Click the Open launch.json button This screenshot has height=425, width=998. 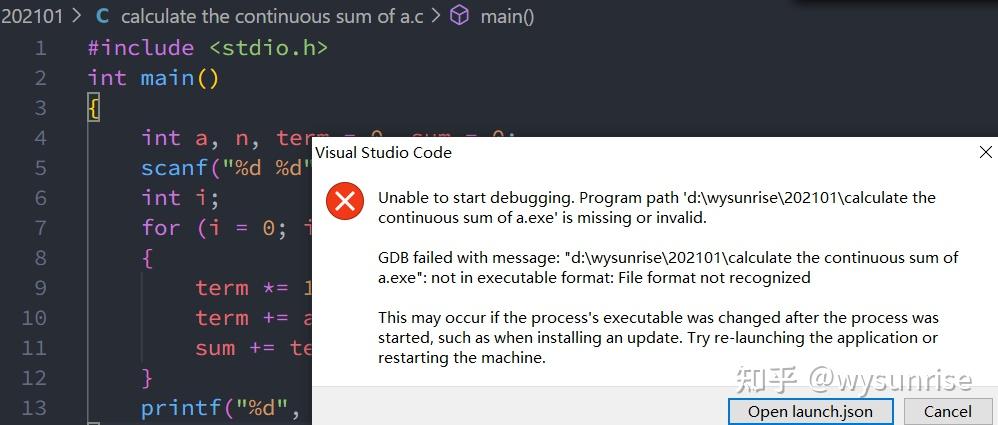pos(810,411)
